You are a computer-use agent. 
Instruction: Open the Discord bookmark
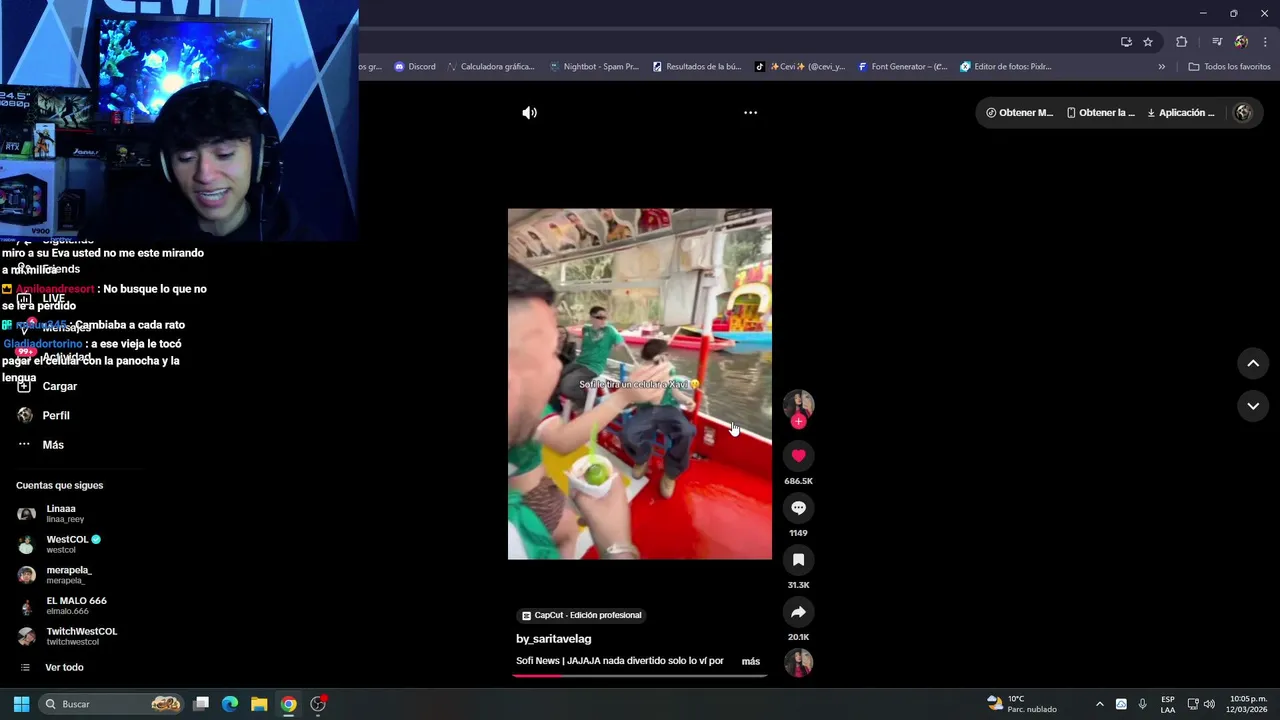pyautogui.click(x=415, y=67)
